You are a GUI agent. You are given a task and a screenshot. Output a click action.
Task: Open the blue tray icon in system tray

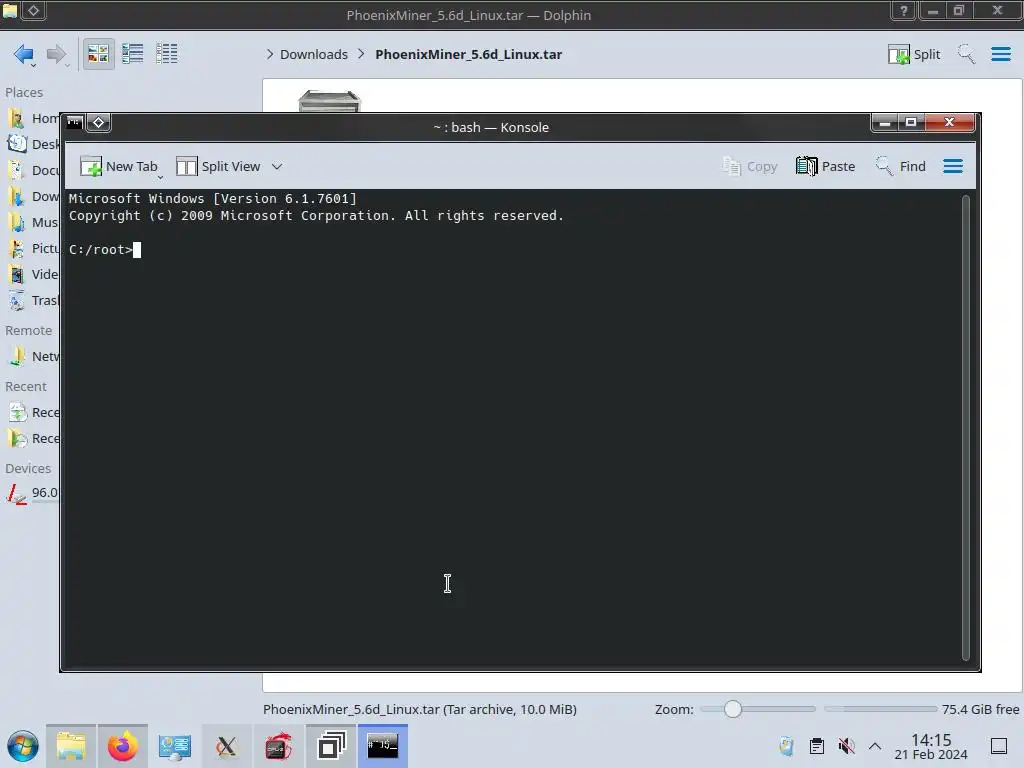[x=786, y=746]
